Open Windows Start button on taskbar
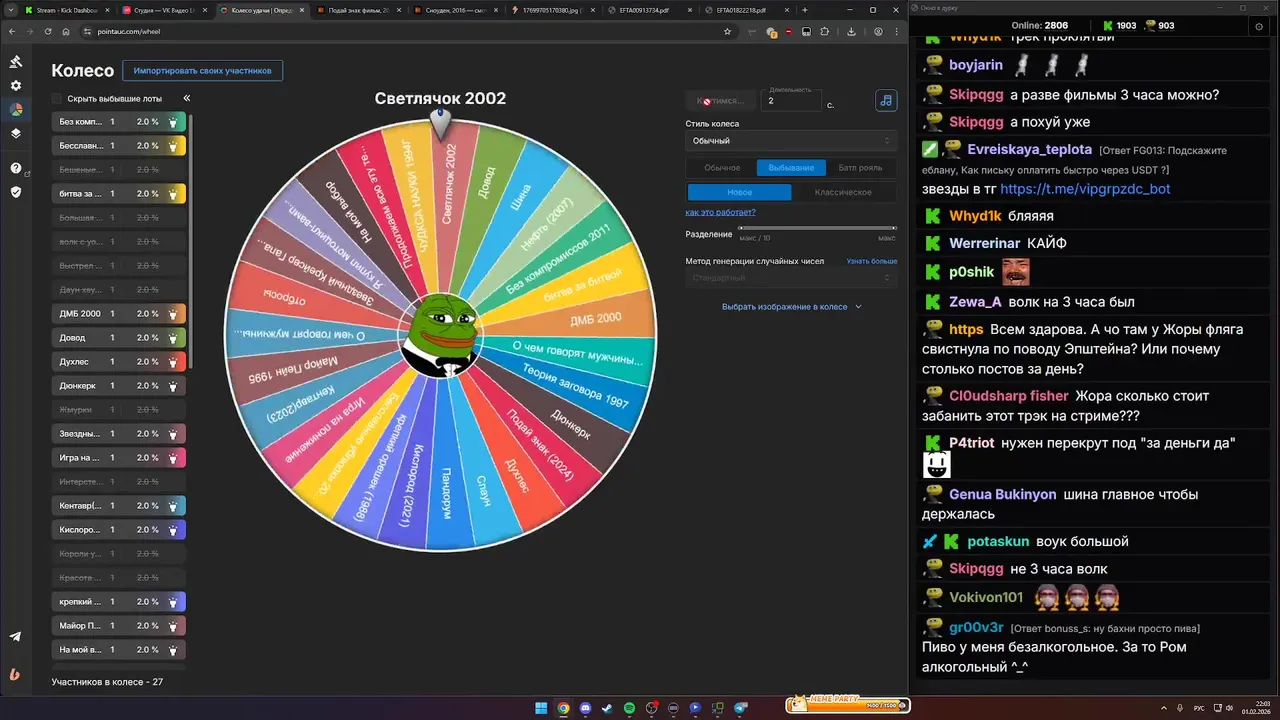The height and width of the screenshot is (720, 1280). tap(541, 708)
